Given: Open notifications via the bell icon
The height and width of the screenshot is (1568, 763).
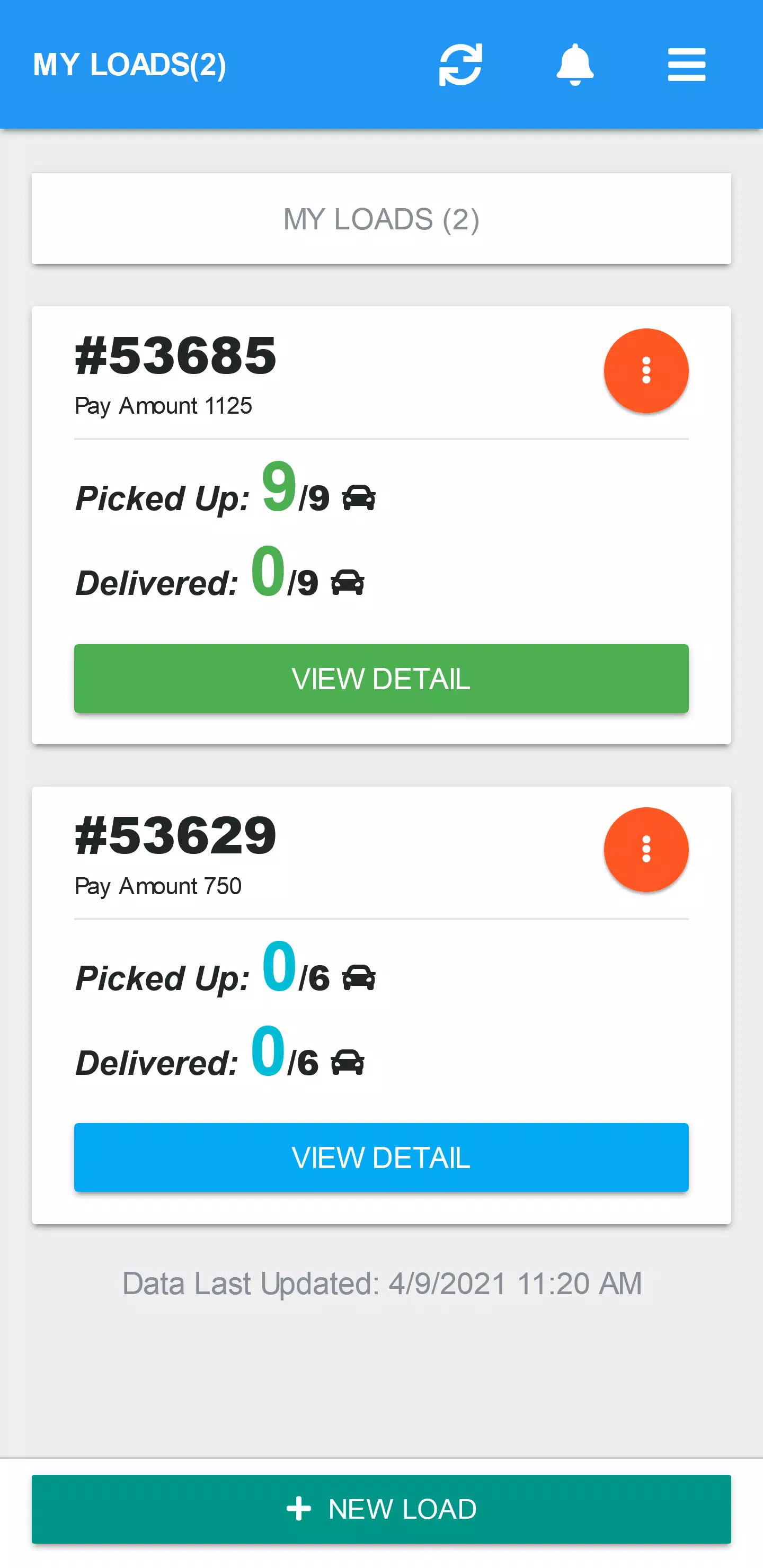Looking at the screenshot, I should pos(575,65).
